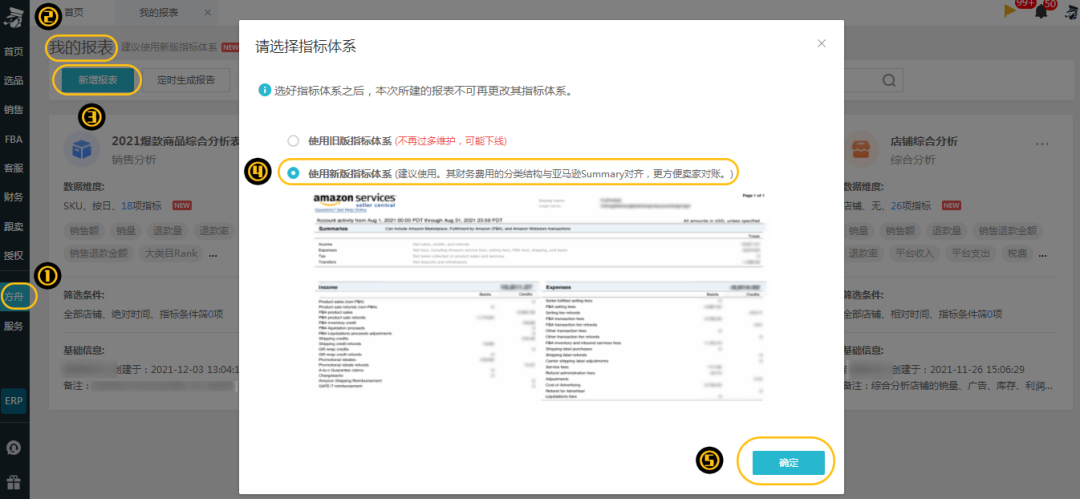Click the 2021爆款商品综合分析表 report title

175,141
